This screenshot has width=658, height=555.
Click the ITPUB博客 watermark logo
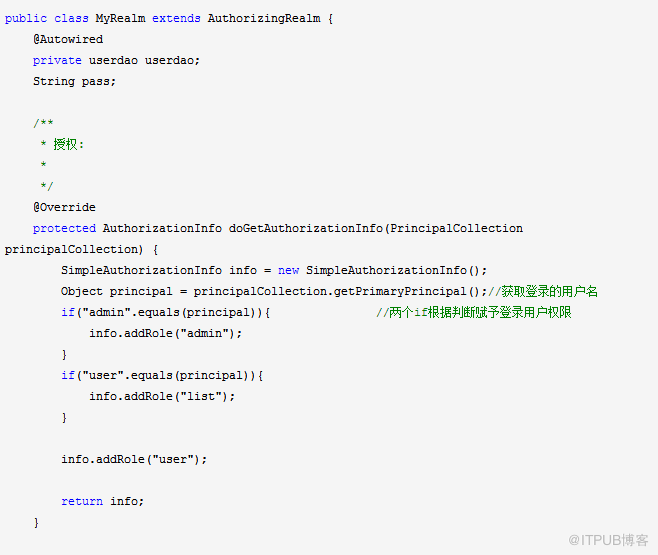point(608,540)
